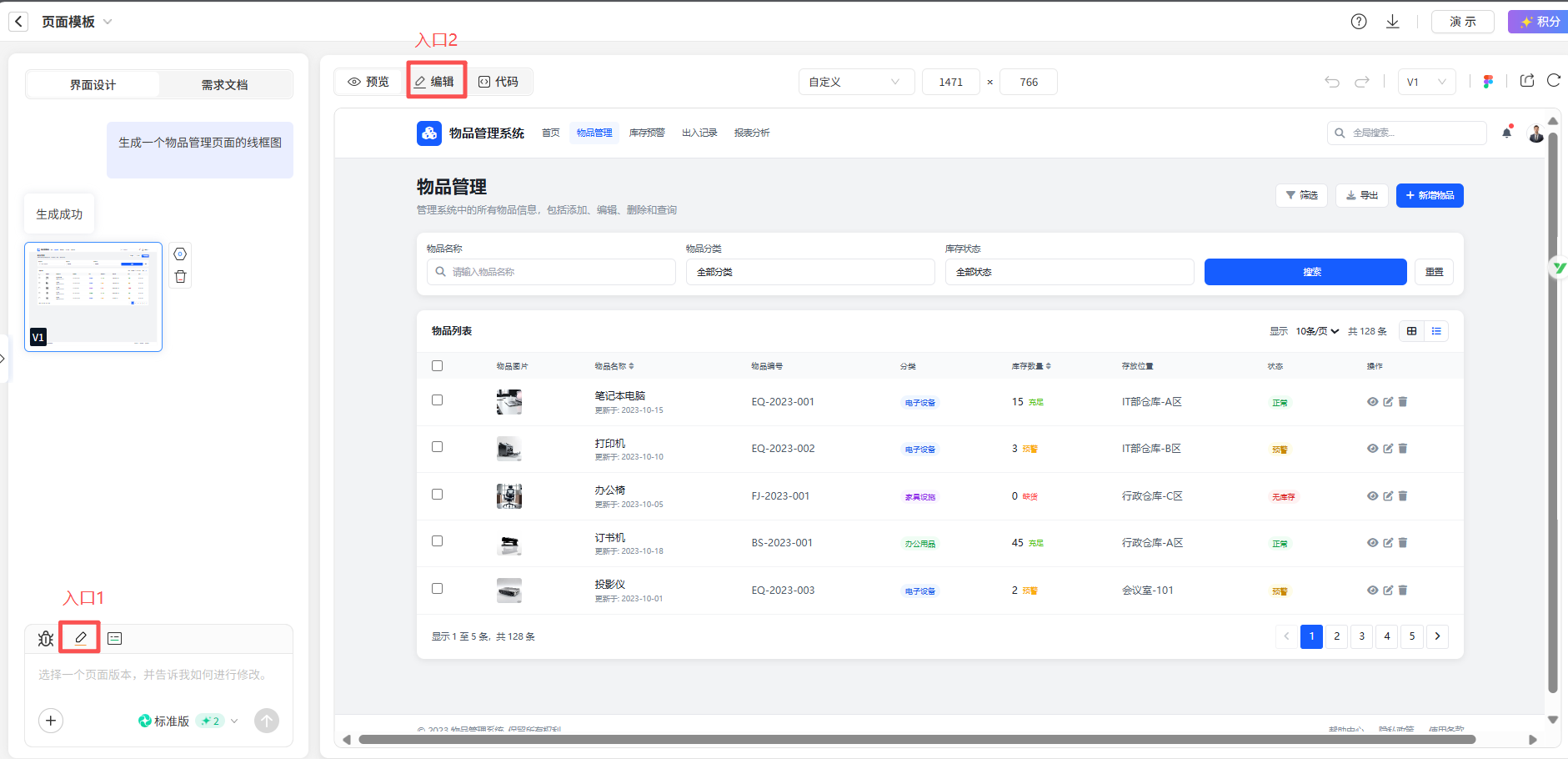Switch to the 代码 view tab
The image size is (1568, 759).
498,82
